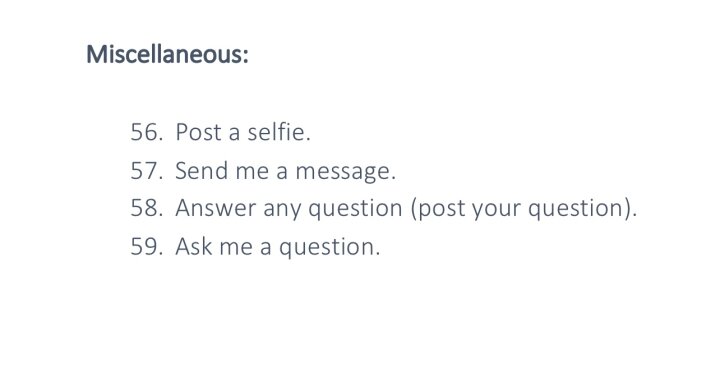Viewport: 720px width, 387px height.
Task: Click the letter "a" in "Post a selfie"
Action: [234, 134]
